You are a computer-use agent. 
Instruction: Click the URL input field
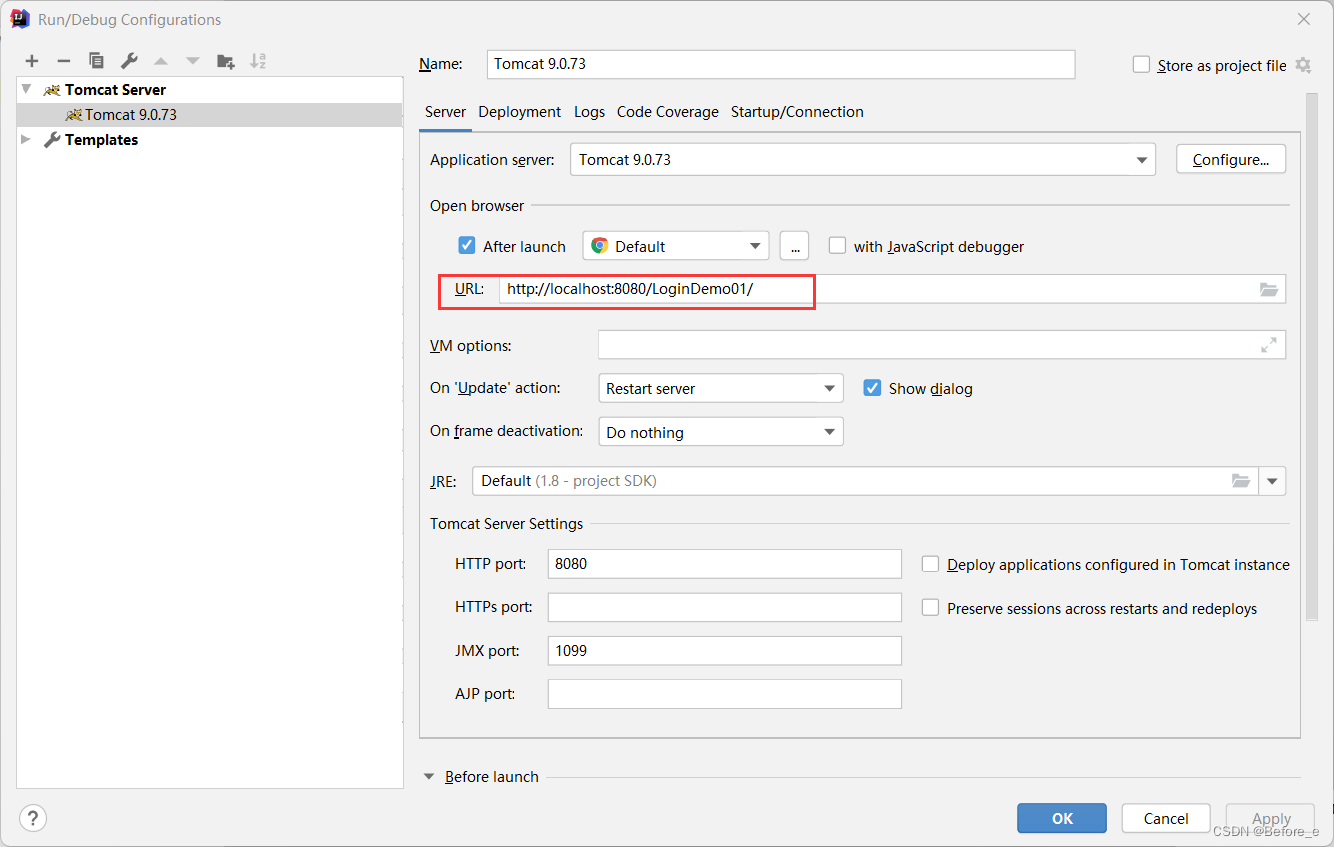click(892, 289)
